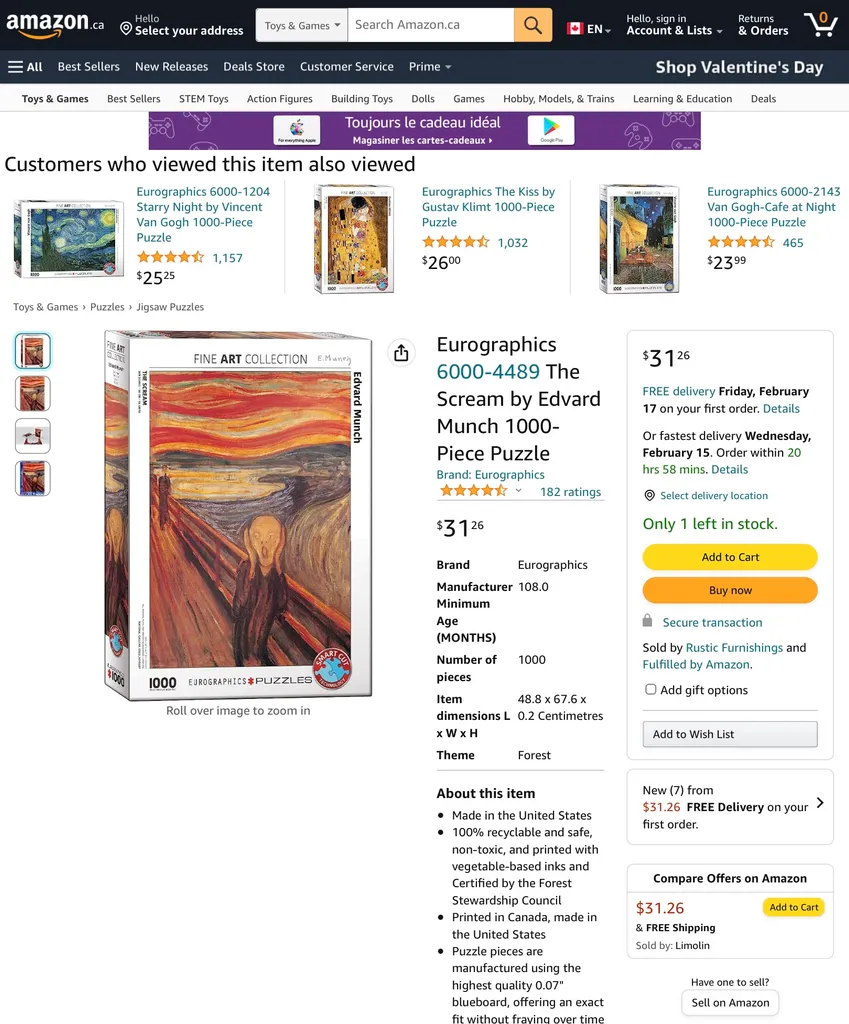This screenshot has height=1024, width=849.
Task: Switch to the STEM Toys category tab
Action: 203,98
